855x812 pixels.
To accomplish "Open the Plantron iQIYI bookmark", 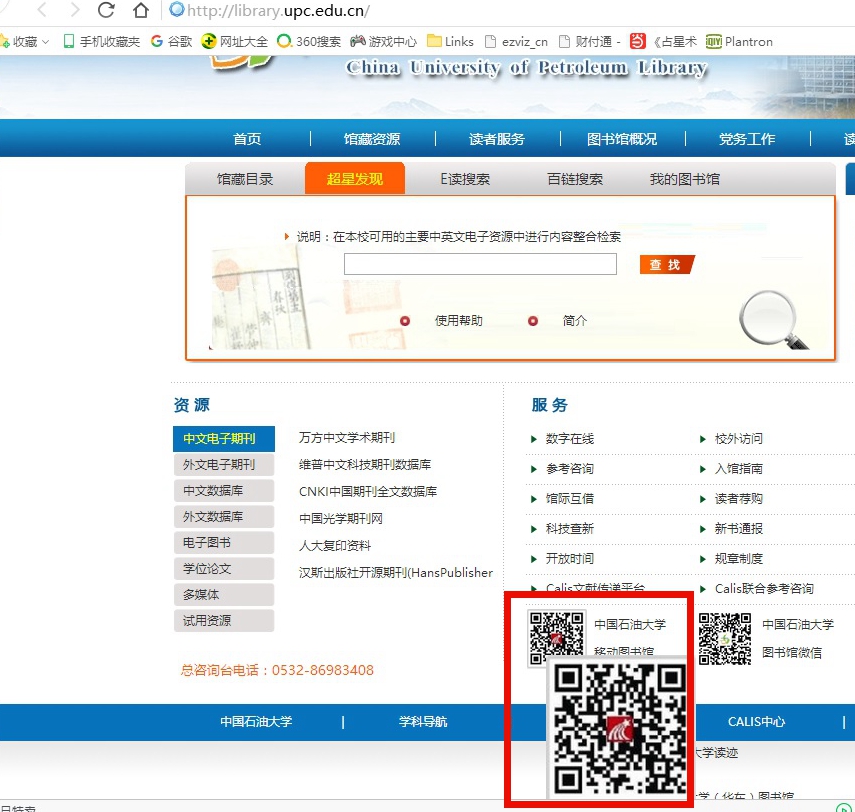I will coord(739,41).
